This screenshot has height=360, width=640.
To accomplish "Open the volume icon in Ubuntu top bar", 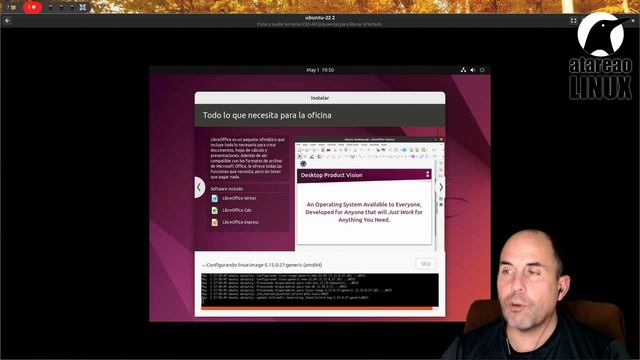I will 473,70.
